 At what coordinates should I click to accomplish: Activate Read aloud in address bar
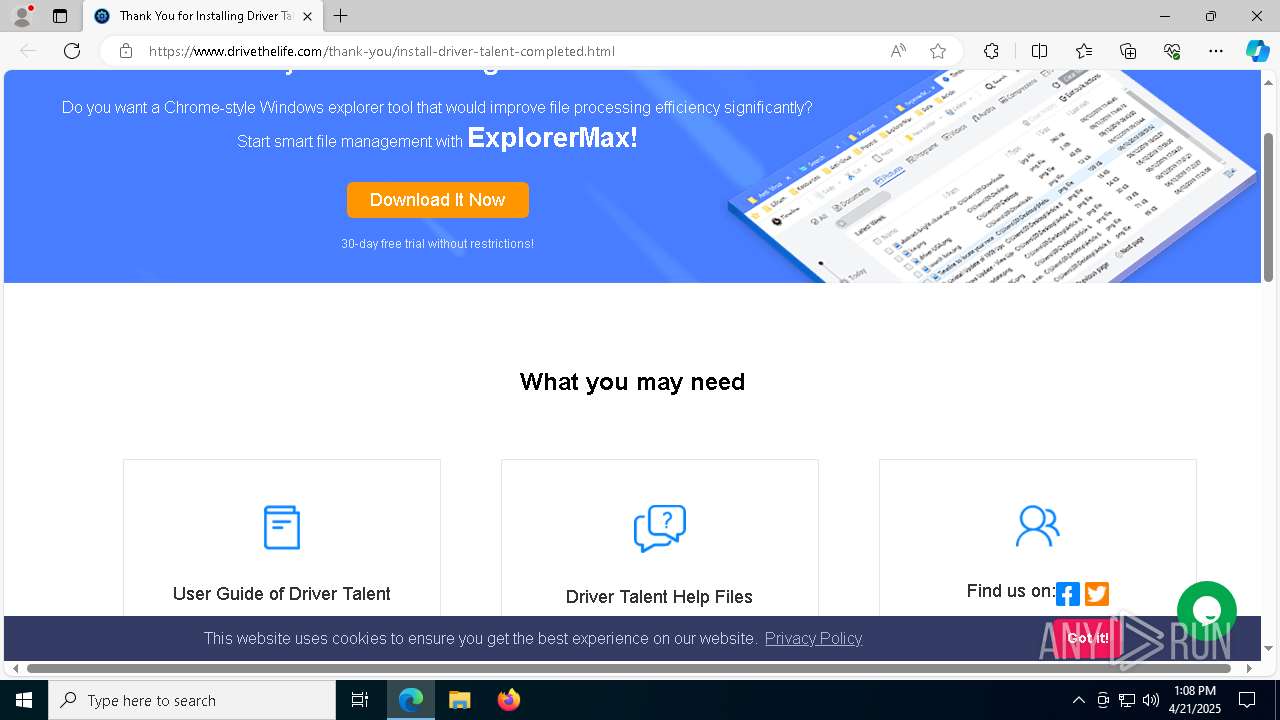tap(898, 51)
